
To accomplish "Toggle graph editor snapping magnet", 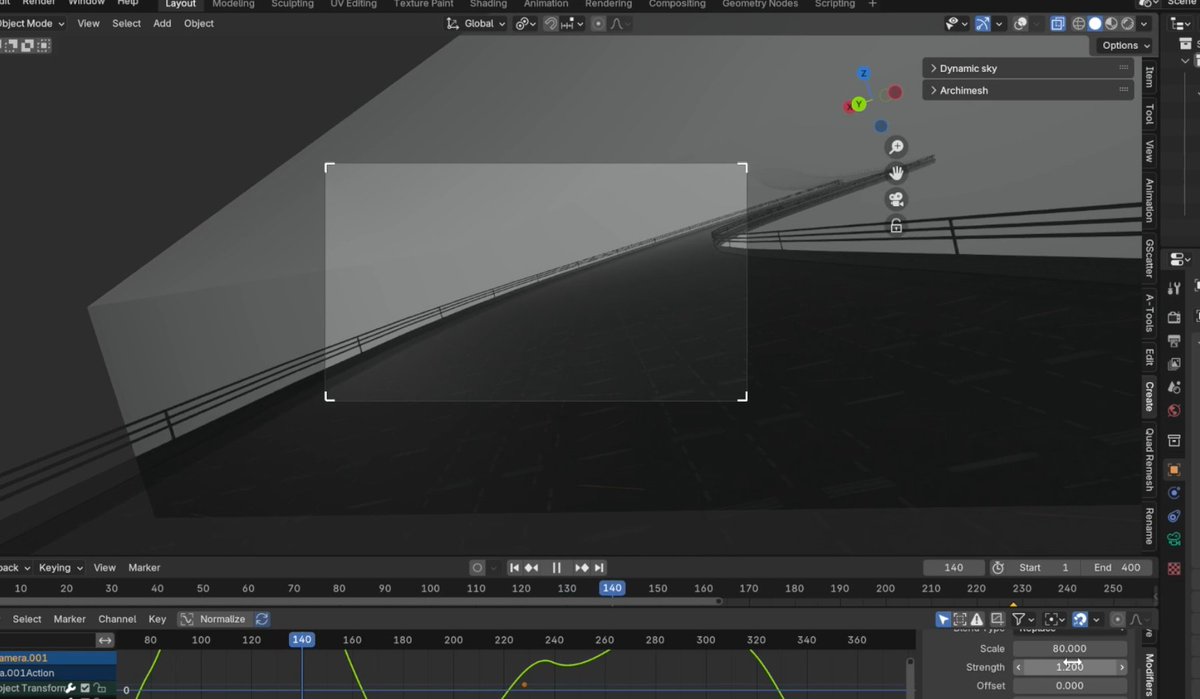I will pos(1080,619).
